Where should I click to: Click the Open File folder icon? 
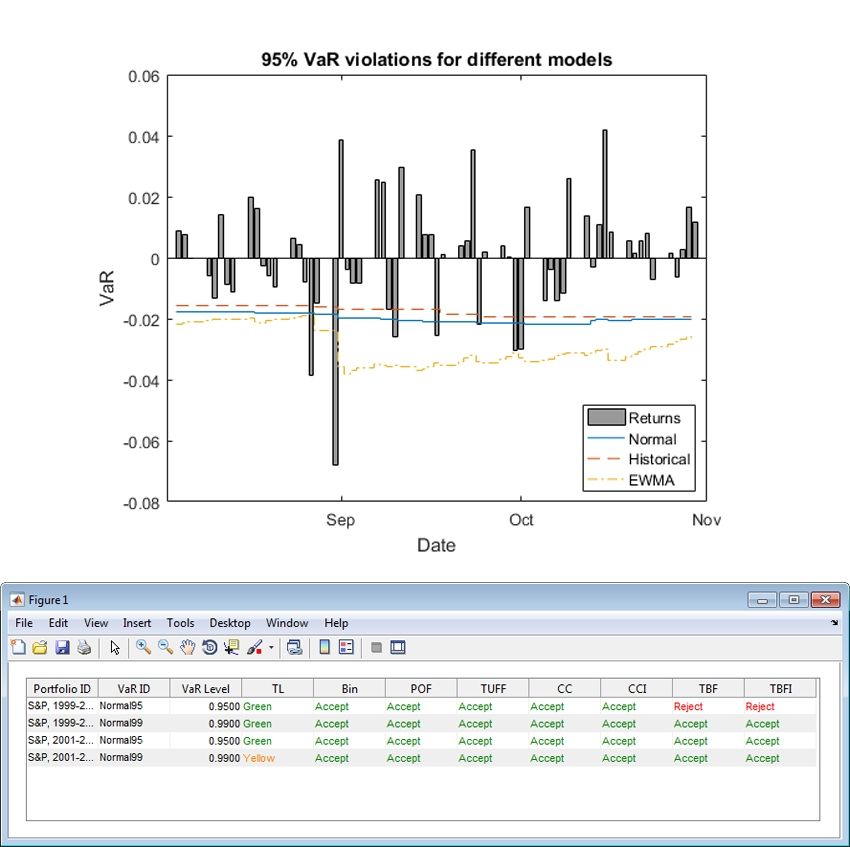tap(40, 647)
